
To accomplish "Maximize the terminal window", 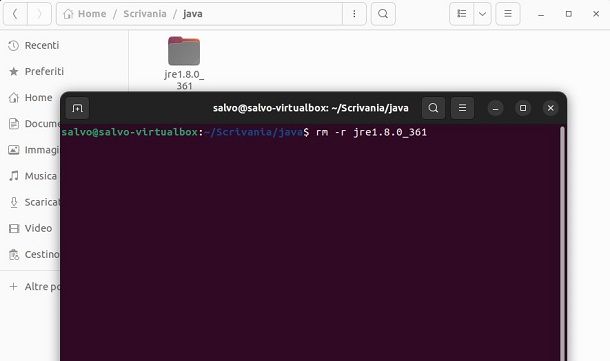I will [523, 108].
